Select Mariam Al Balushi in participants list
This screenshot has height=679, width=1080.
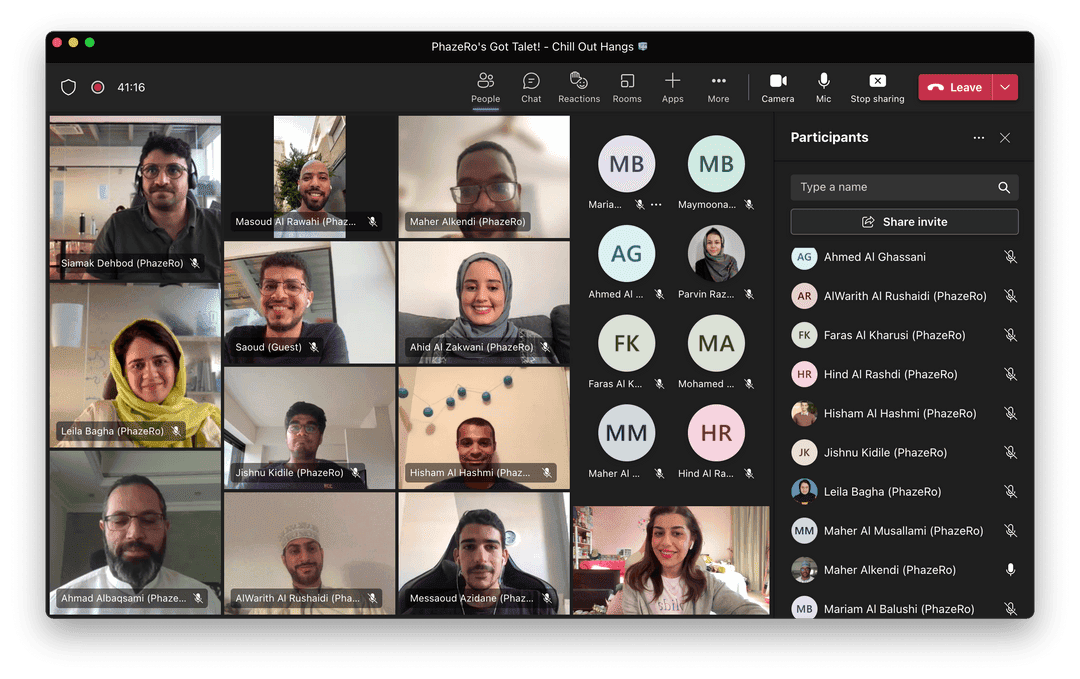coord(904,607)
